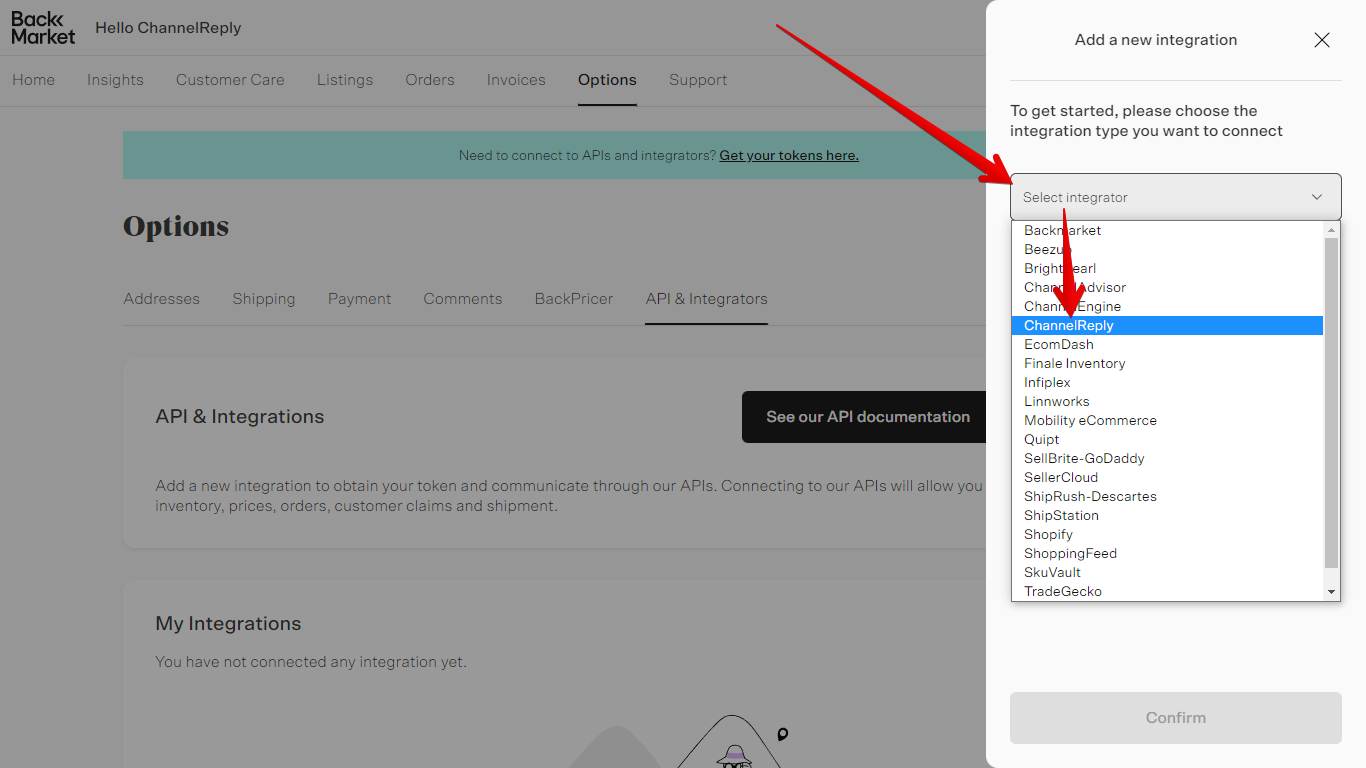
Task: Open the Select integrator dropdown
Action: pyautogui.click(x=1175, y=197)
